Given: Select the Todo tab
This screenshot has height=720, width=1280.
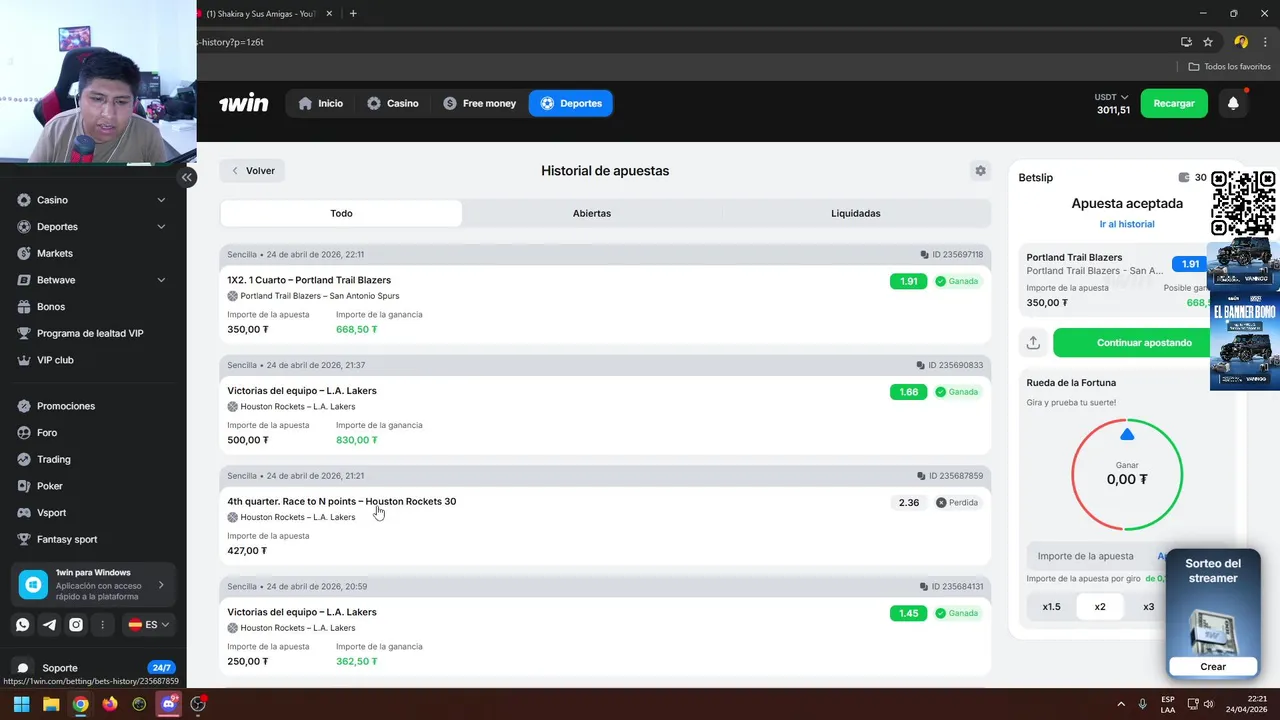Looking at the screenshot, I should pos(341,213).
